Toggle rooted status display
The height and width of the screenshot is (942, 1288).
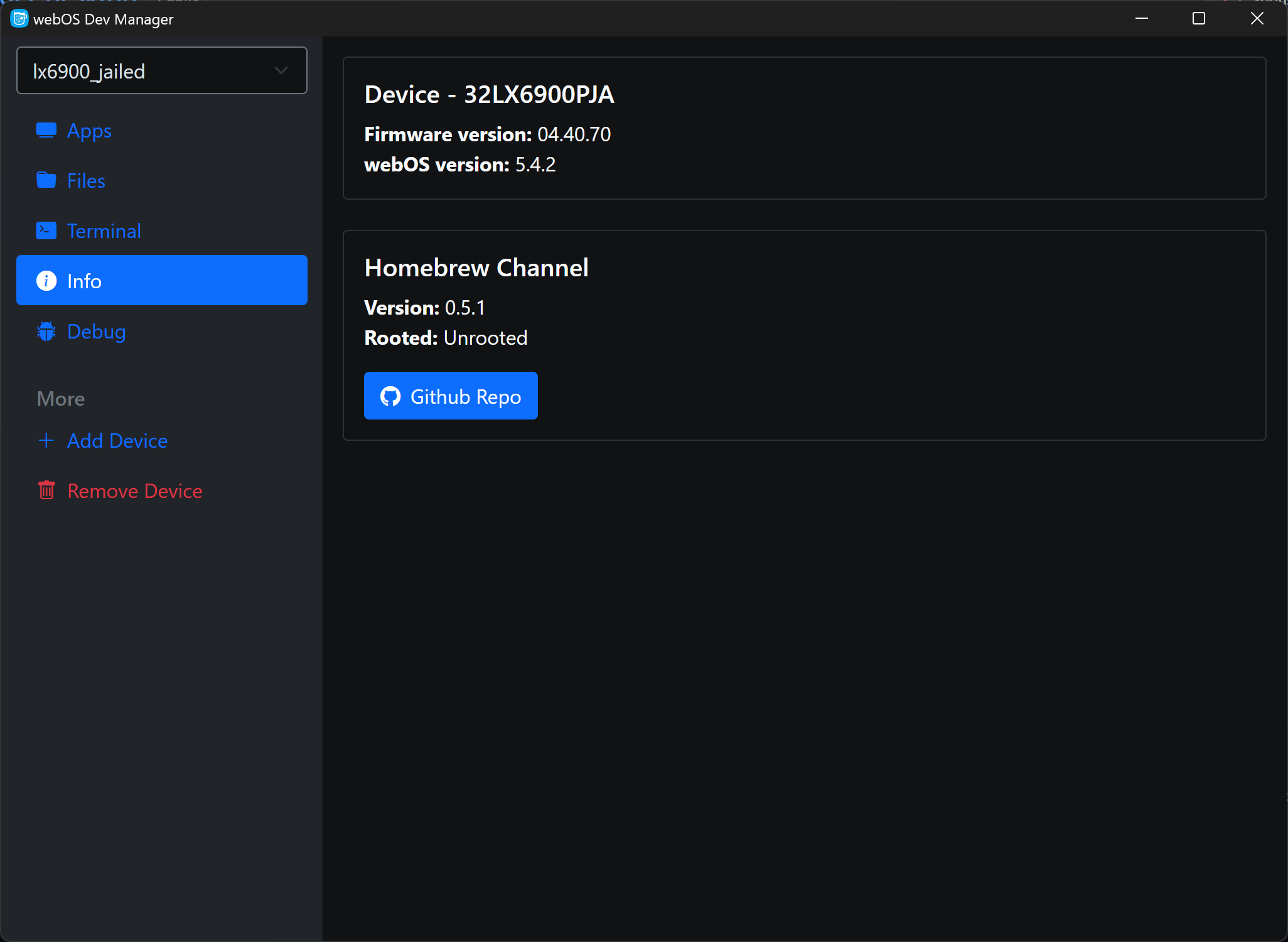(x=485, y=337)
